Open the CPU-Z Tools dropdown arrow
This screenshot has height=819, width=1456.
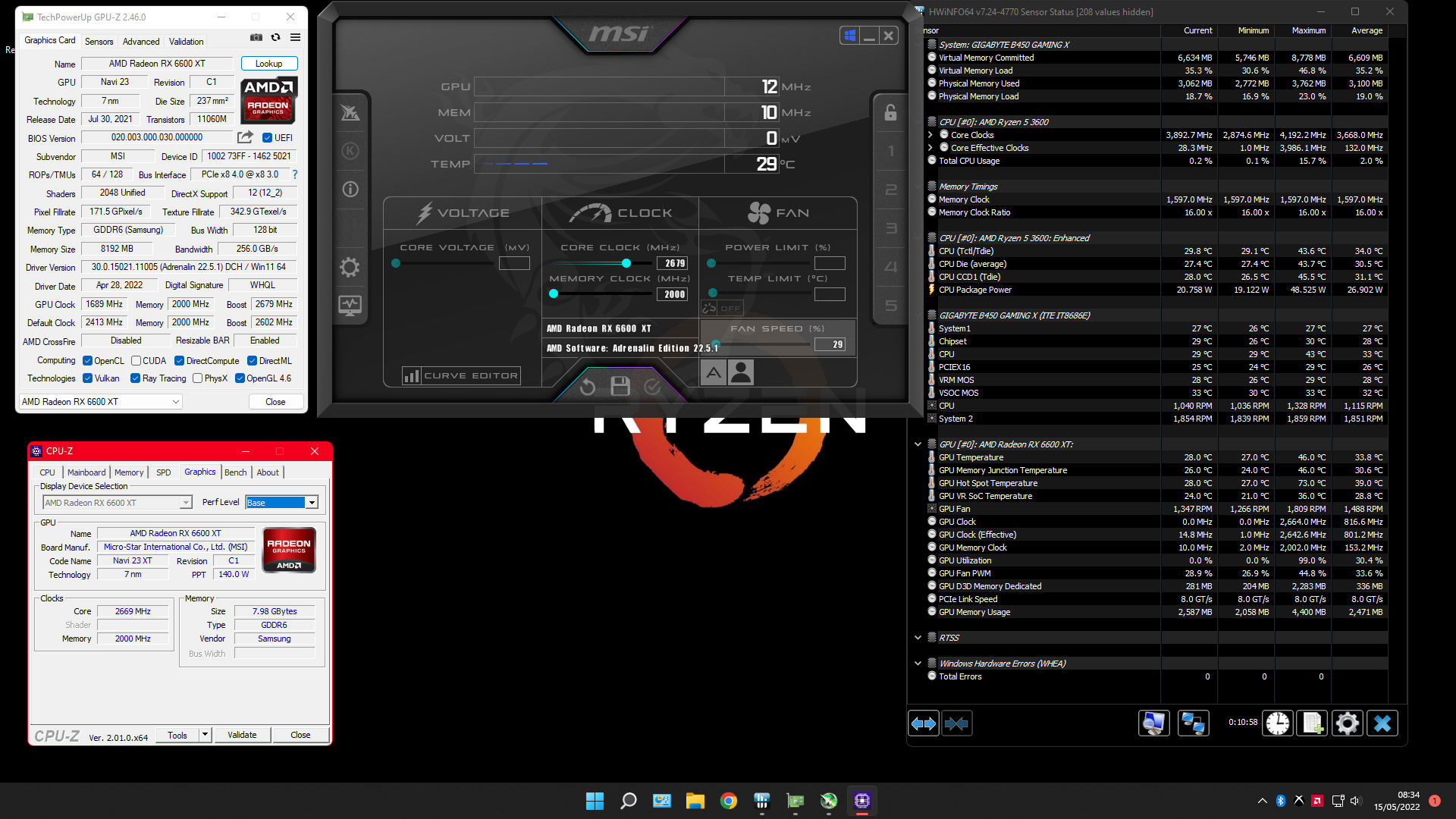[205, 735]
